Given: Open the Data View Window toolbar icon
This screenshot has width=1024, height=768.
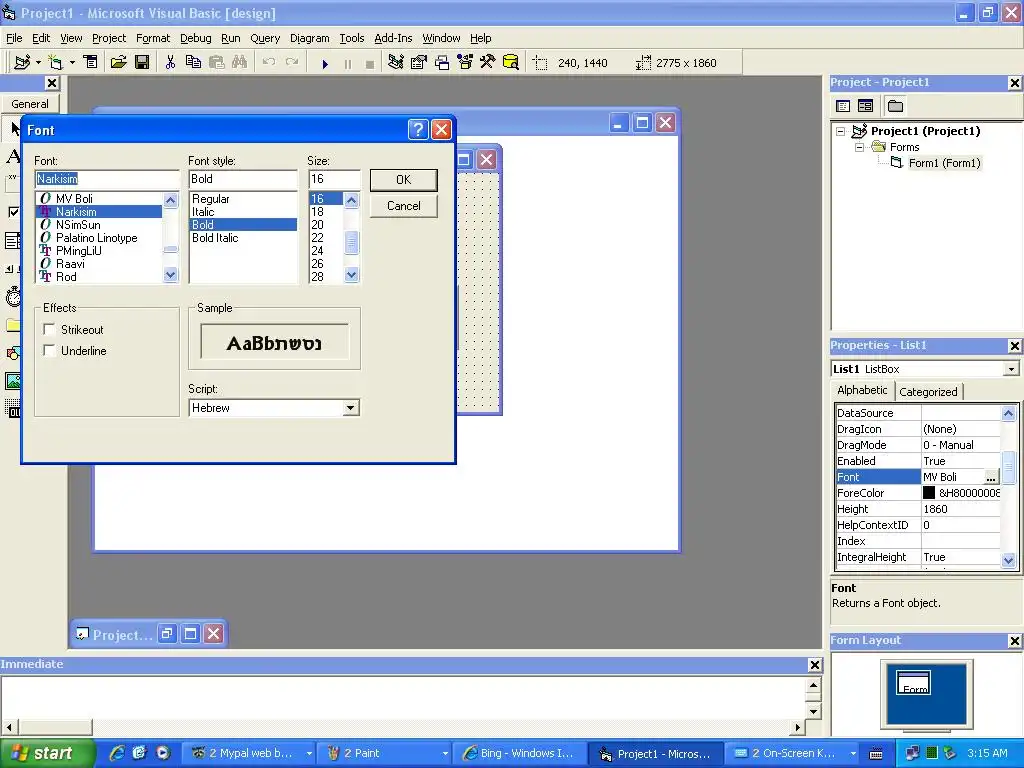Looking at the screenshot, I should pos(511,63).
